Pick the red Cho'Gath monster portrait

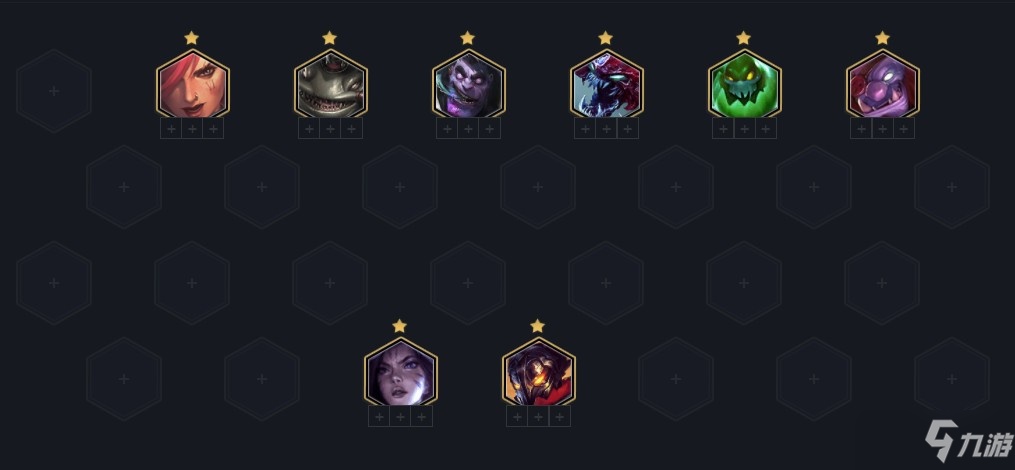(x=606, y=84)
